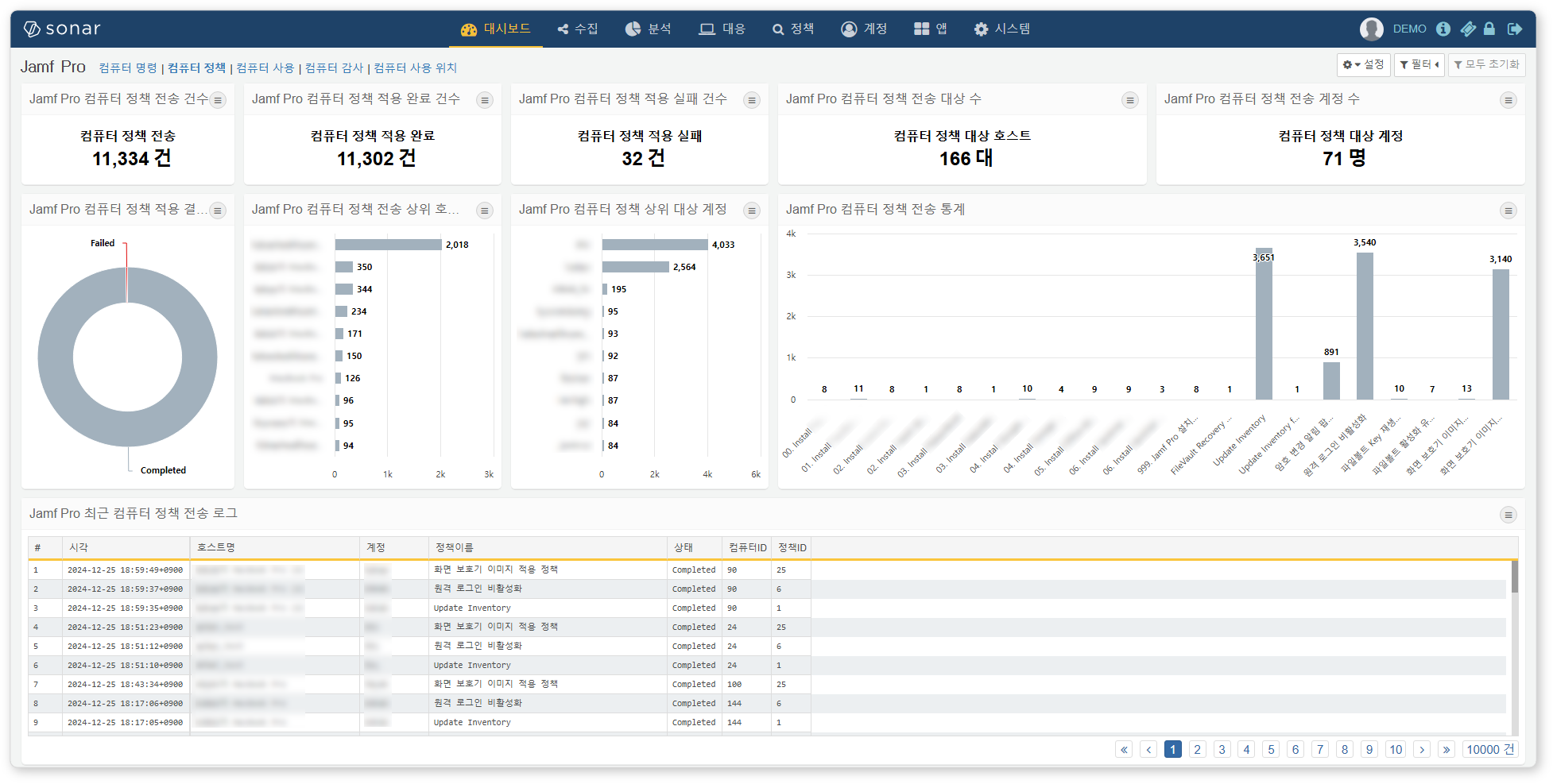Viewport: 1553px width, 784px height.
Task: Open the 시스템 menu
Action: (1002, 29)
